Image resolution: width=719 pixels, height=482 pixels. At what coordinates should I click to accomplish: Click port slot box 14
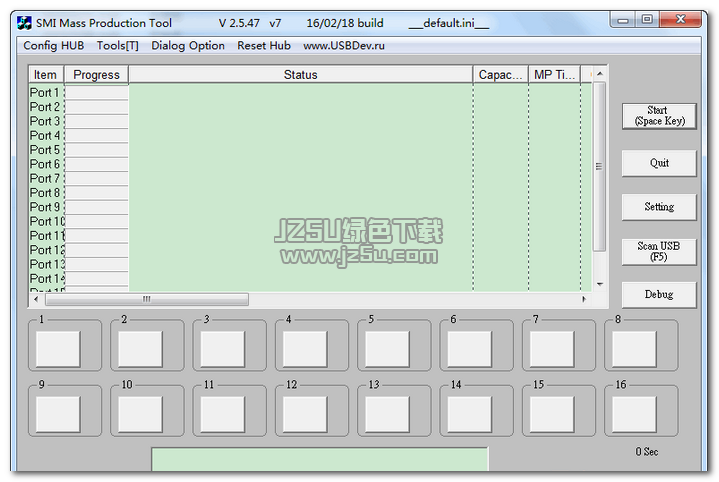(x=470, y=415)
